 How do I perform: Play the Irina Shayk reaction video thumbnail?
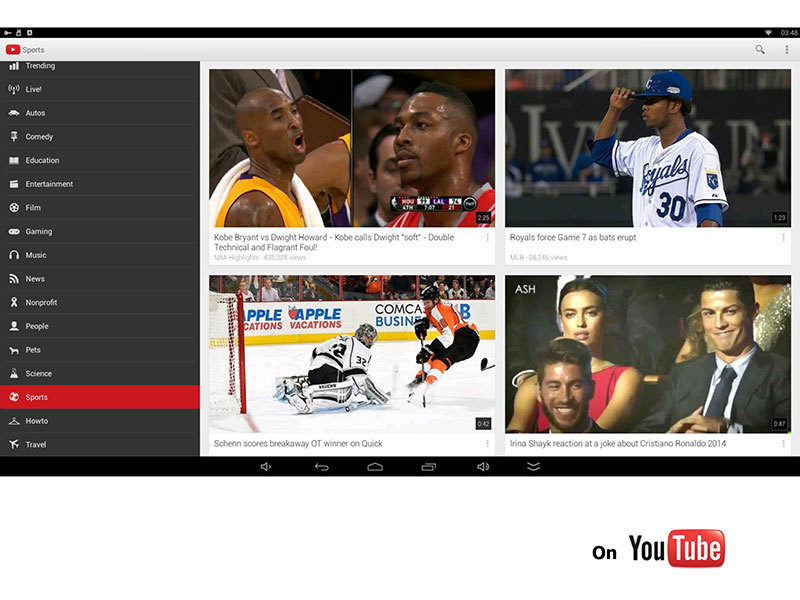tap(647, 354)
